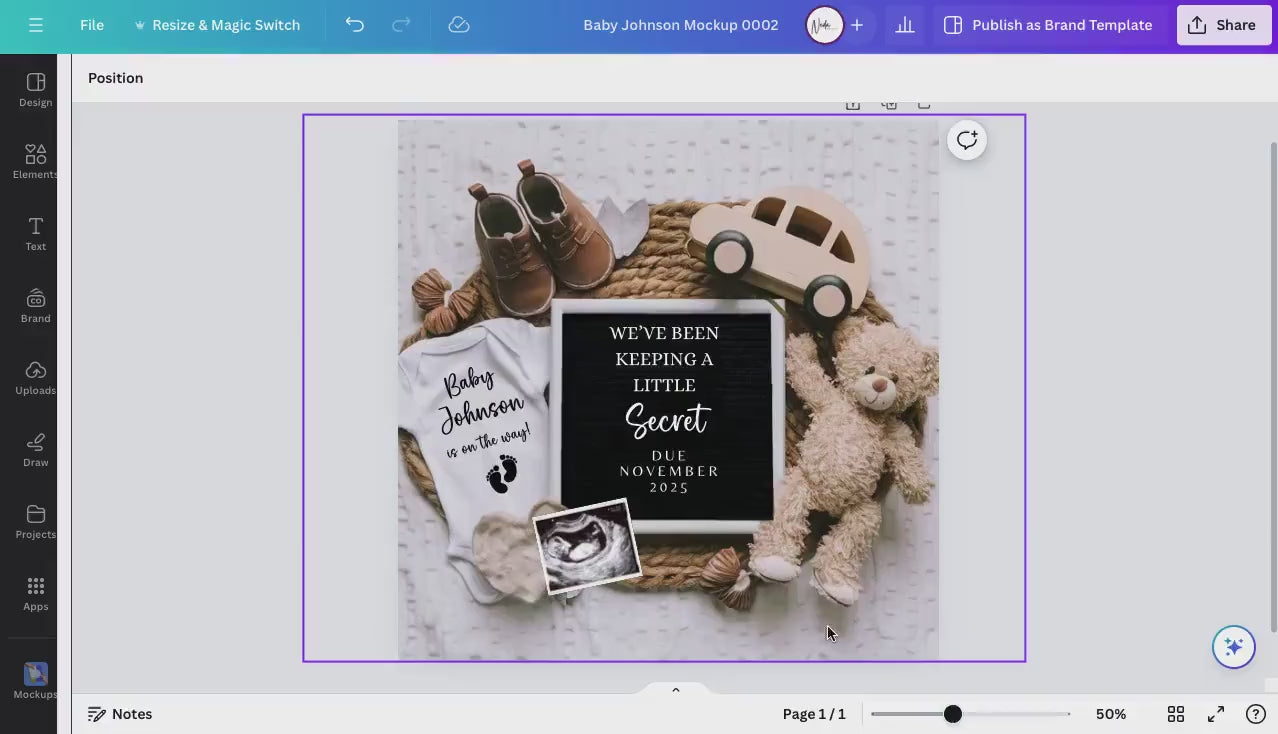Open the Uploads panel
The height and width of the screenshot is (734, 1278).
[35, 377]
